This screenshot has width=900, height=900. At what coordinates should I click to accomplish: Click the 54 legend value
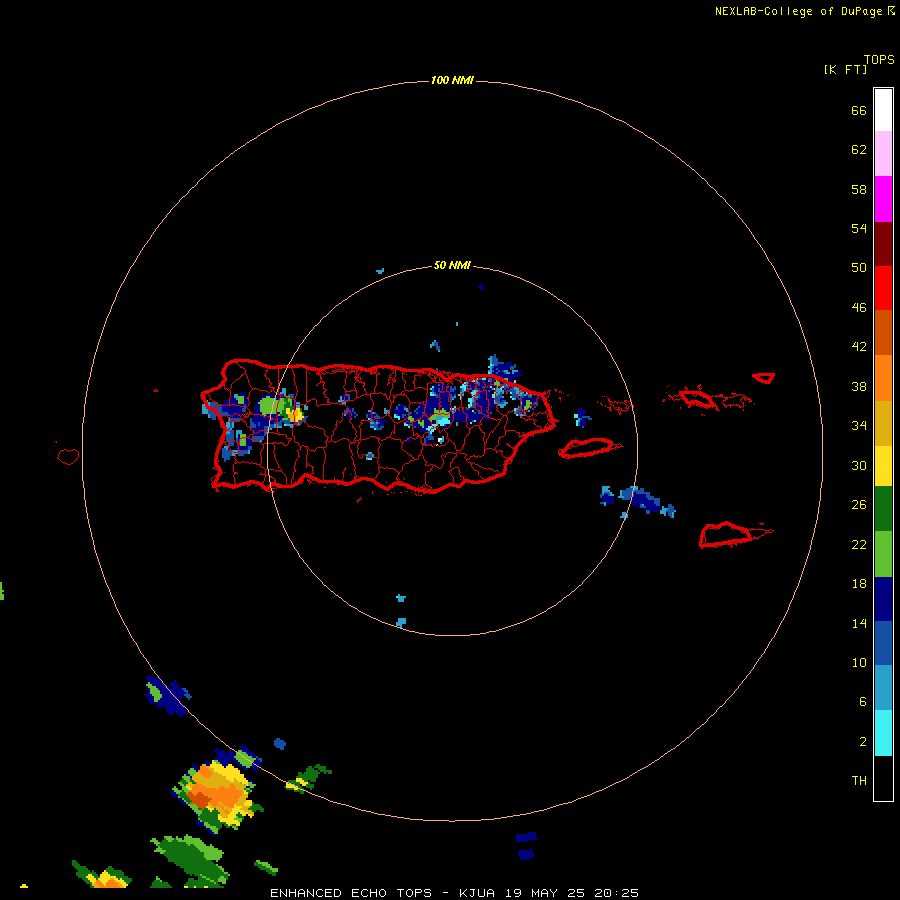pyautogui.click(x=859, y=228)
